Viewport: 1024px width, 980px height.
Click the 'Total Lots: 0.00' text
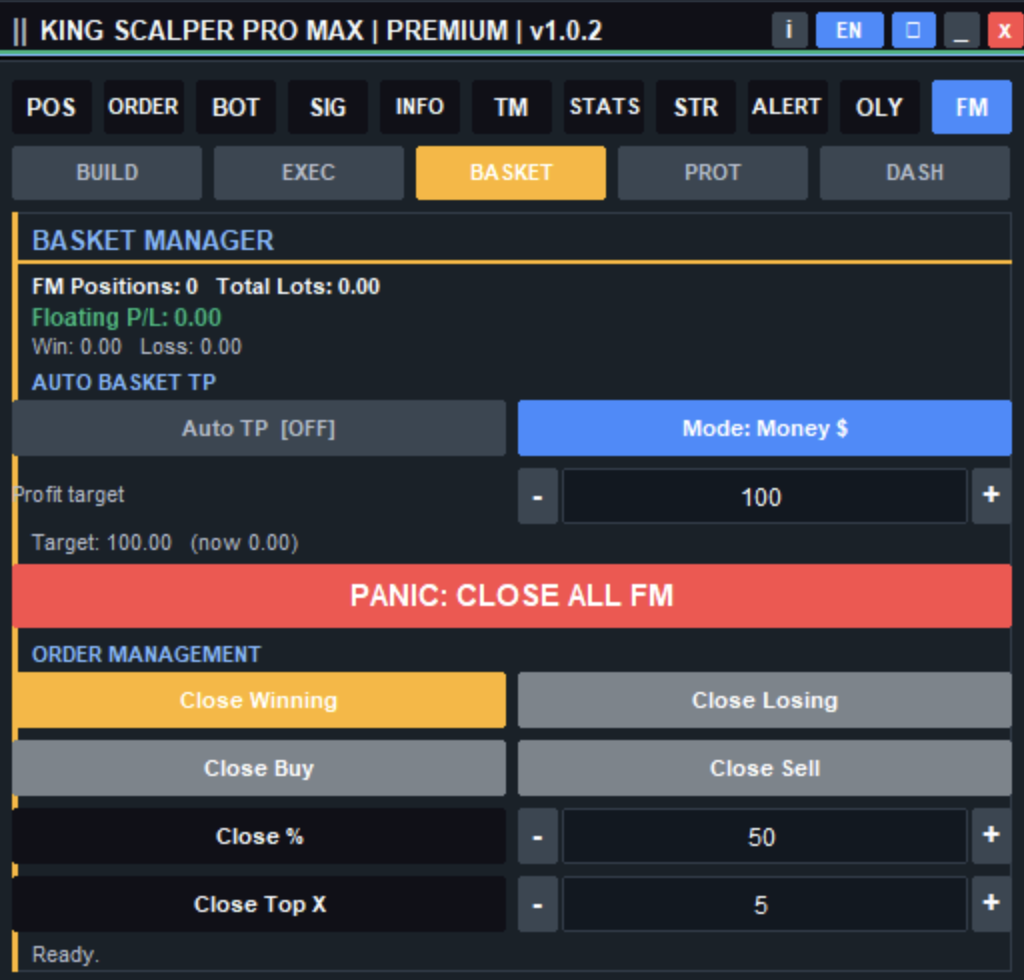point(298,286)
